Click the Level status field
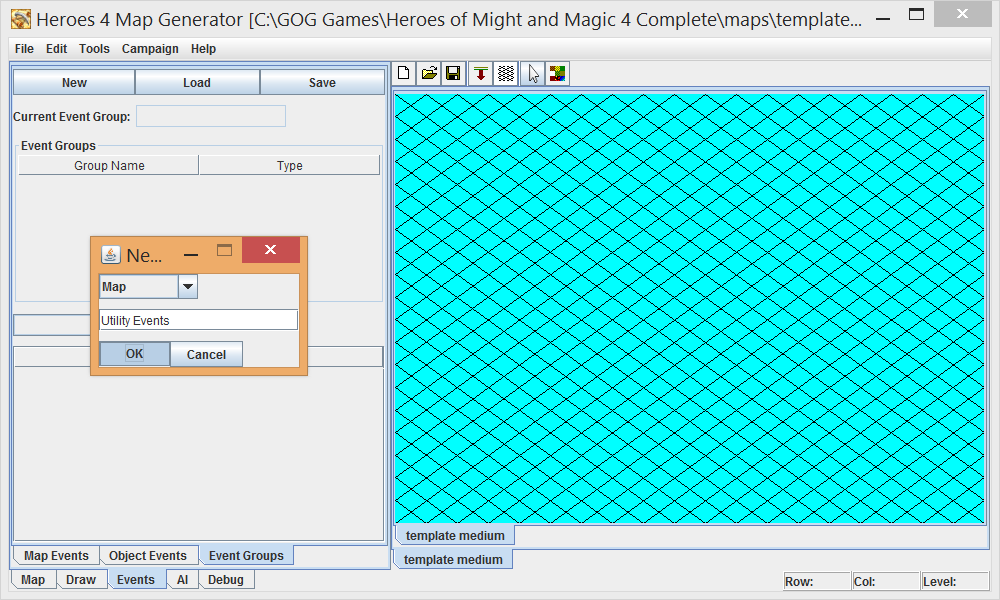 tap(955, 581)
